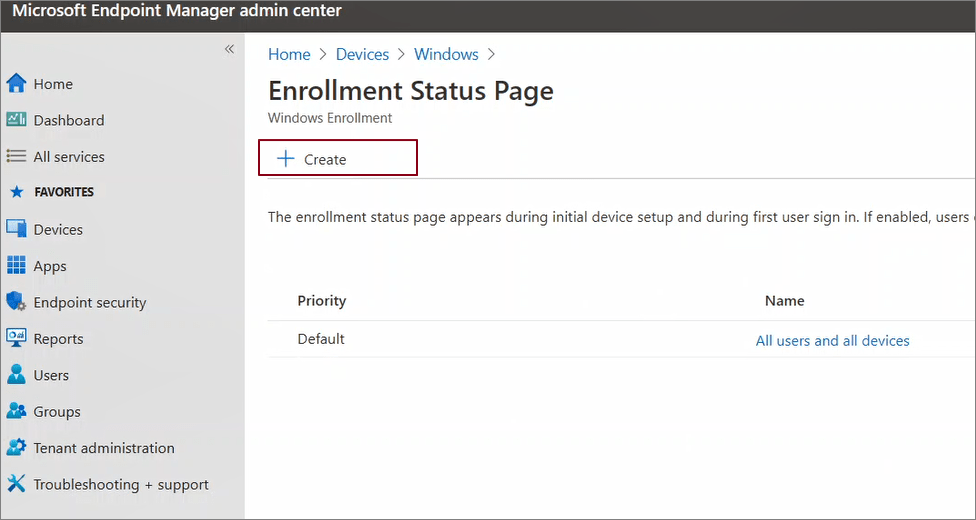Collapse the sidebar with the double chevron

(x=229, y=49)
